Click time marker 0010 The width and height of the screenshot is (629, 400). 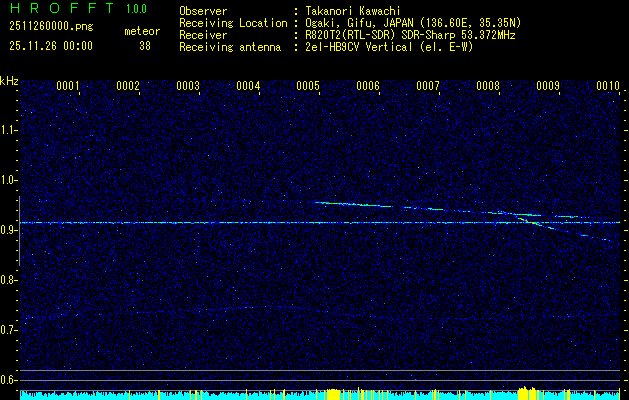pyautogui.click(x=608, y=85)
